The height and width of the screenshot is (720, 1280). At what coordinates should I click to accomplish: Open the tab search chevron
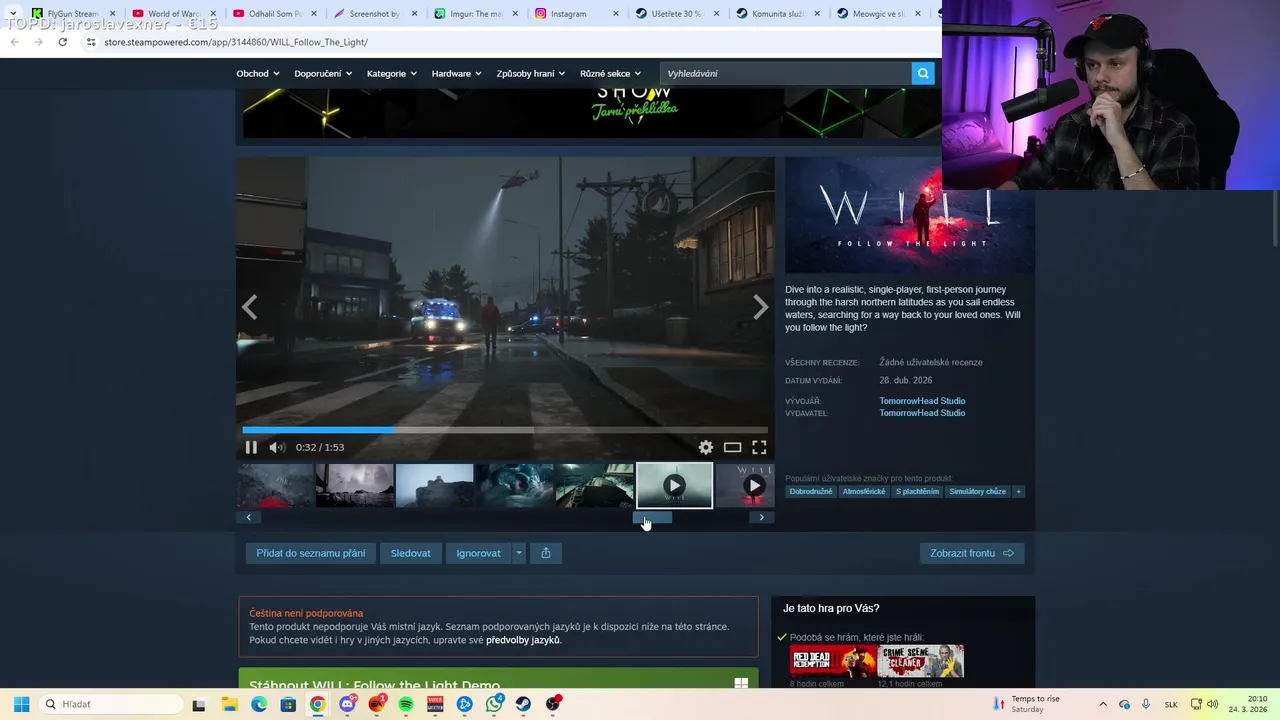click(12, 13)
